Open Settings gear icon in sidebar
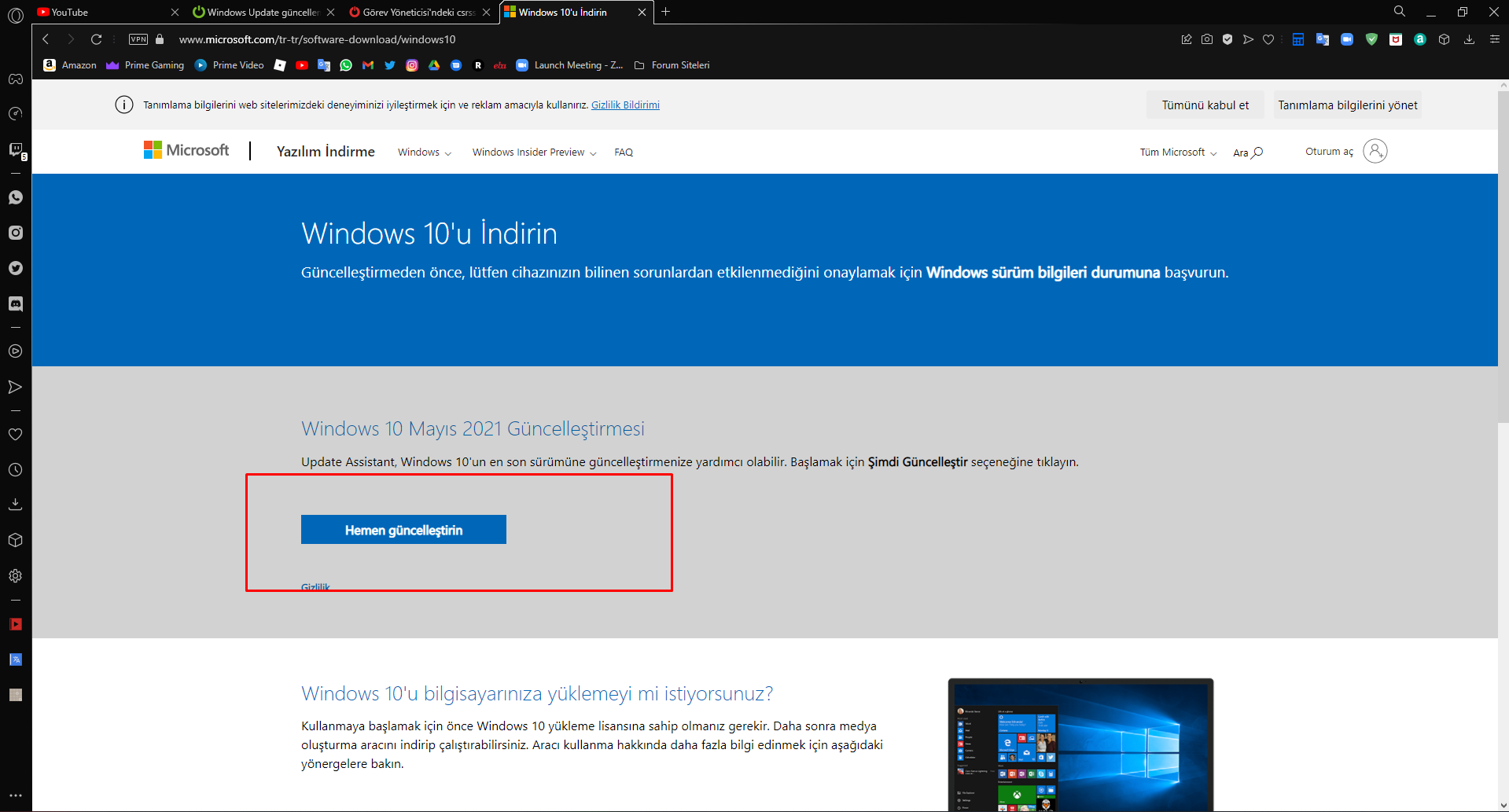 coord(15,575)
